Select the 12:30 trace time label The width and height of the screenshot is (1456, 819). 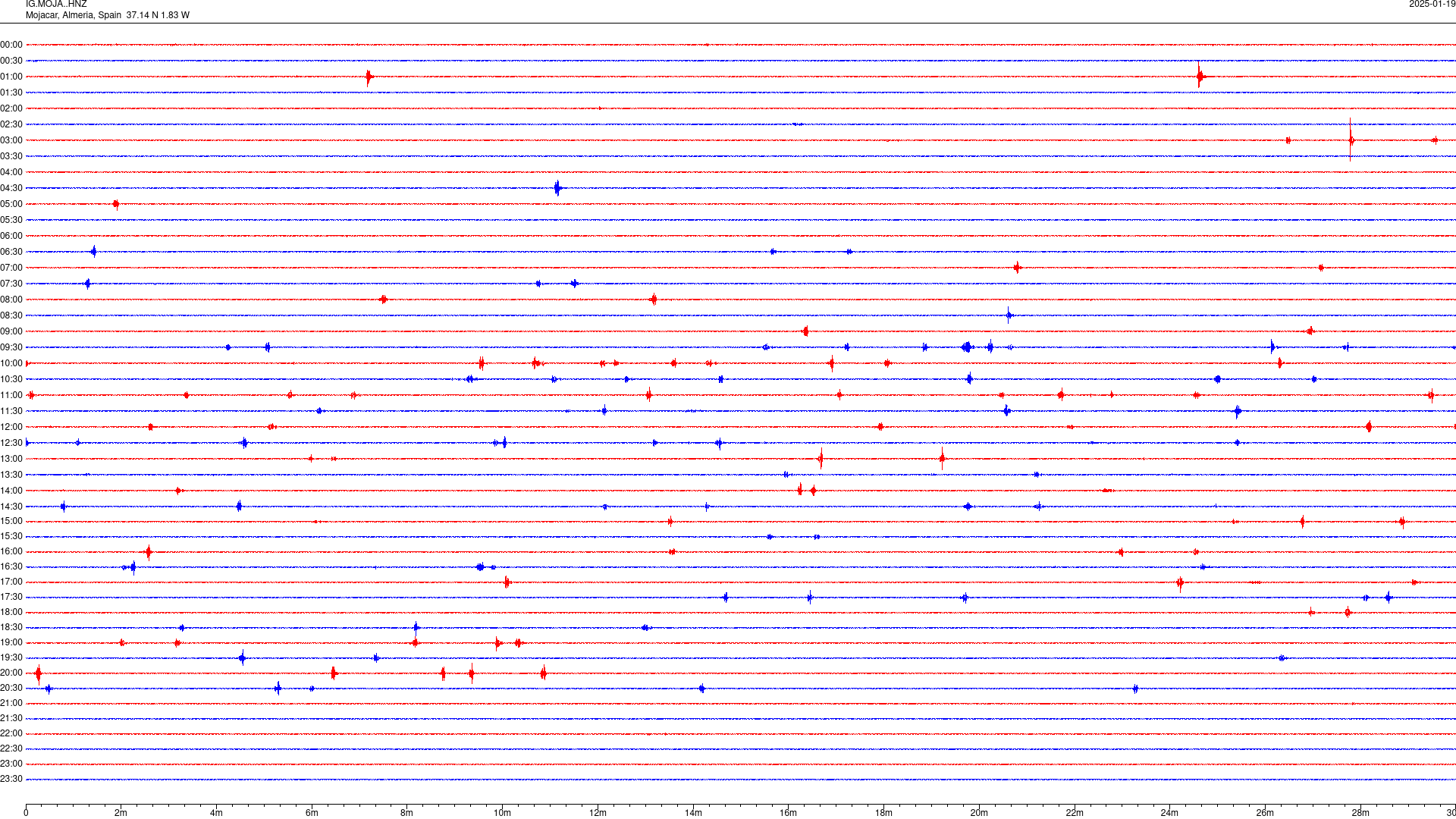[11, 443]
